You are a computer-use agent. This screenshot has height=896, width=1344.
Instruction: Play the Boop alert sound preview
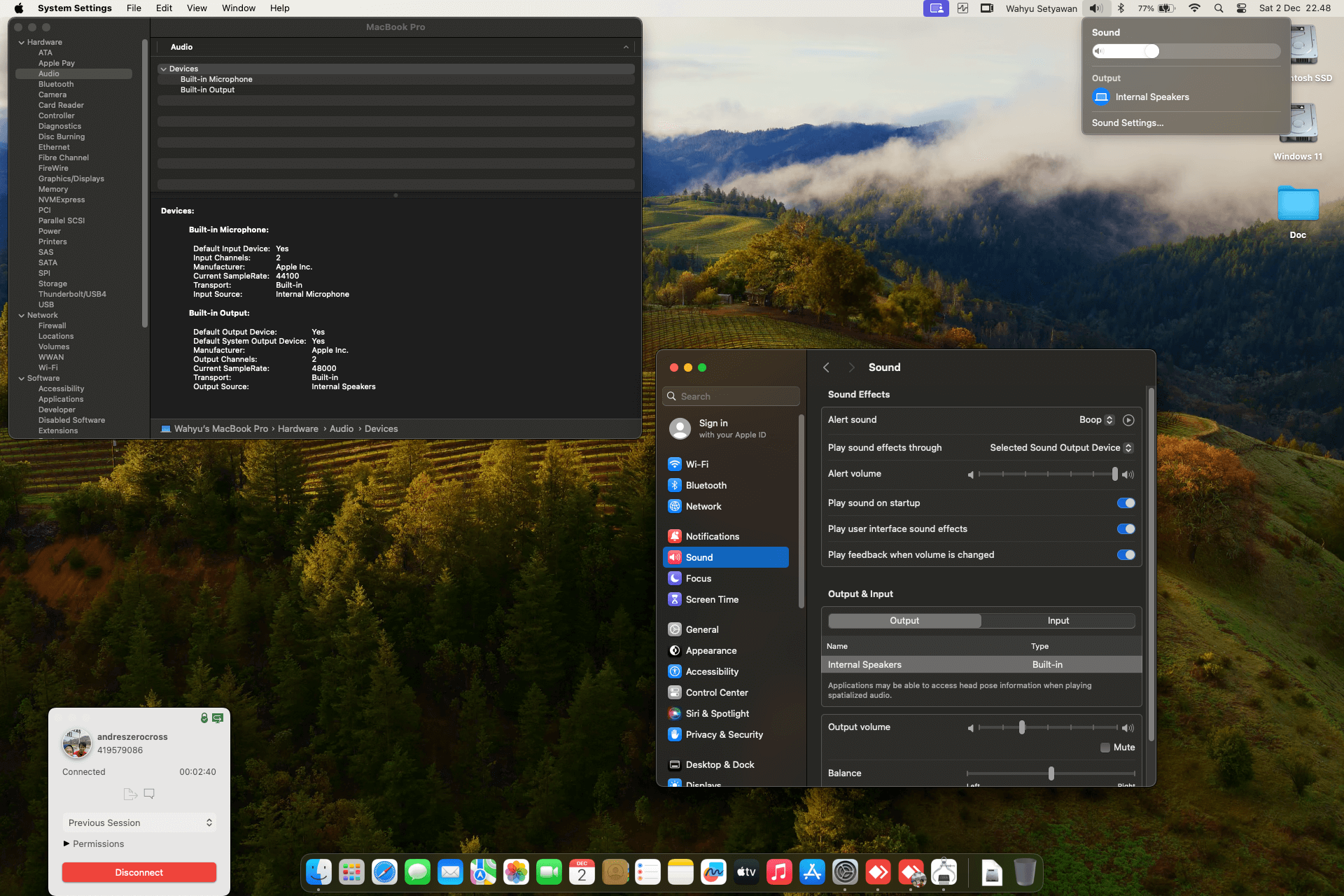click(x=1128, y=420)
